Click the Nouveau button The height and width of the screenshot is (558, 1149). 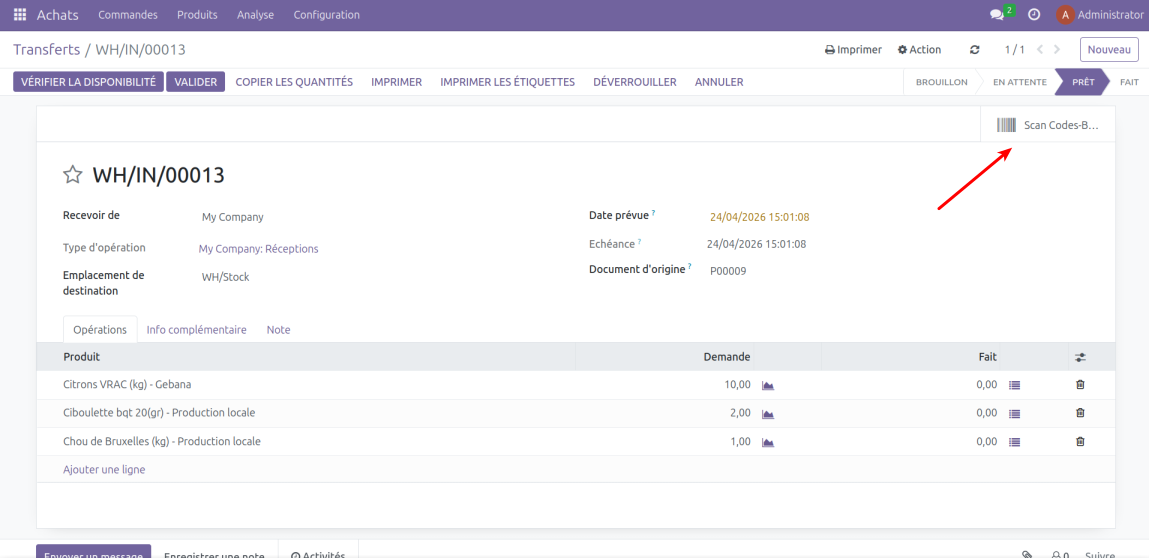click(x=1109, y=50)
